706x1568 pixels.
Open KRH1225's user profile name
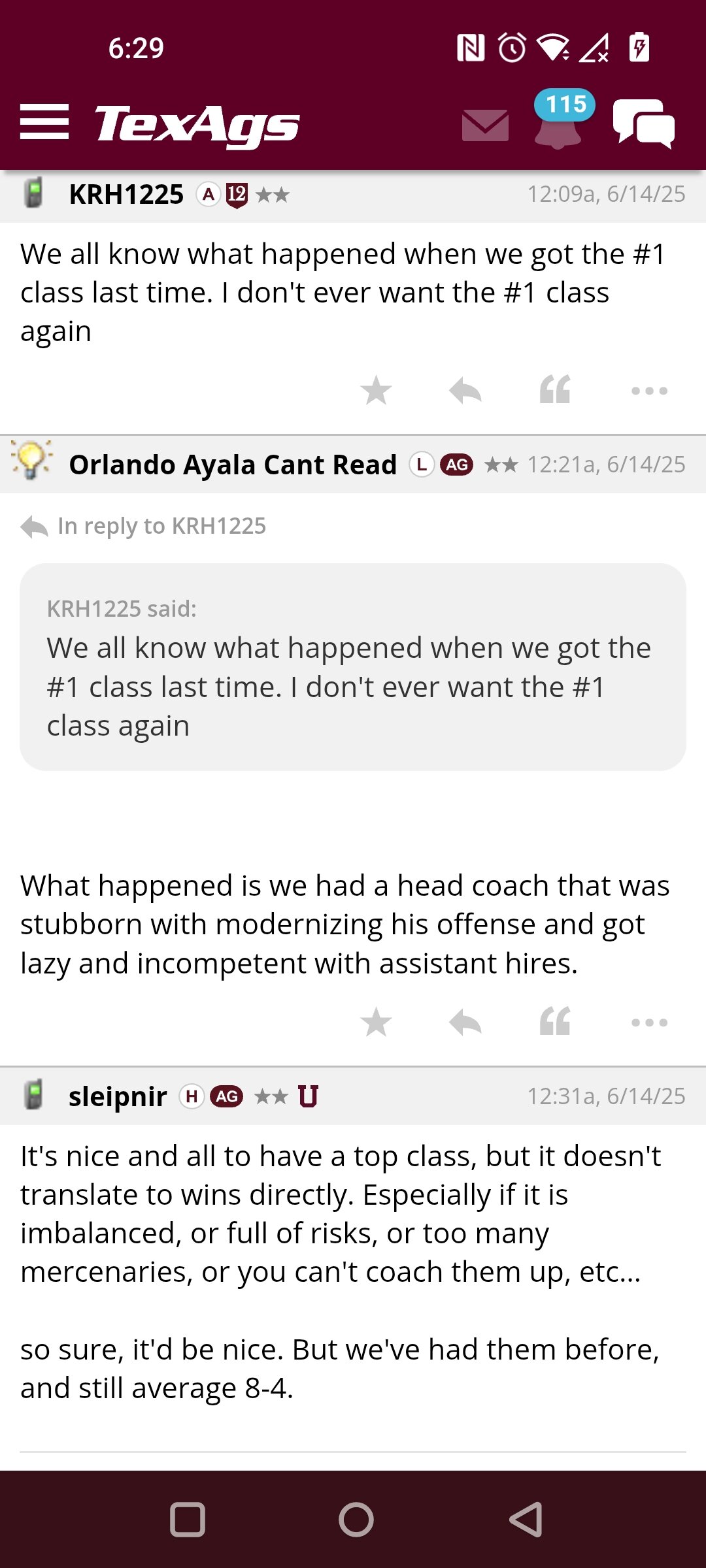(126, 195)
